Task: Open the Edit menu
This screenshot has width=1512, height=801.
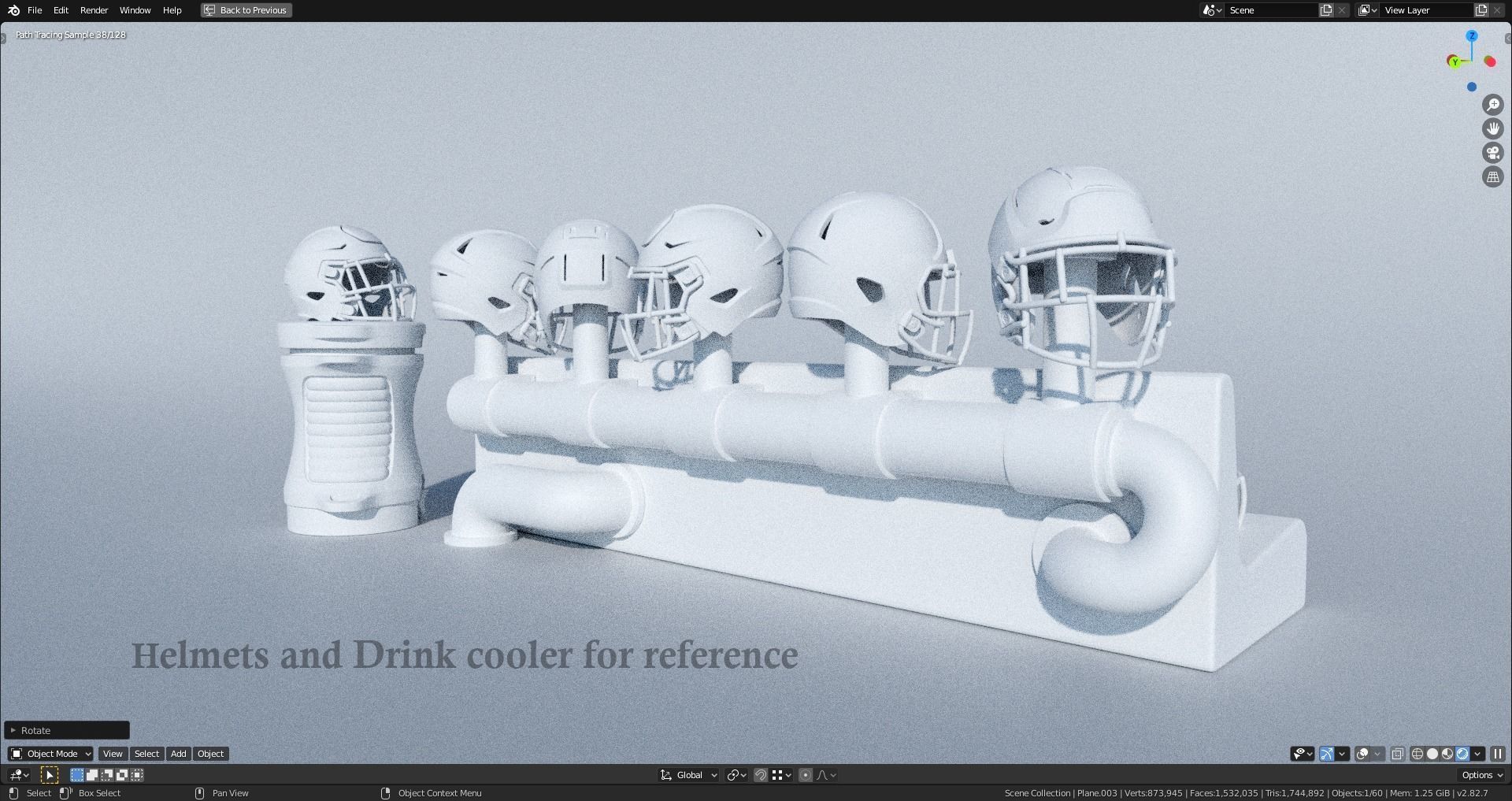Action: pos(61,10)
